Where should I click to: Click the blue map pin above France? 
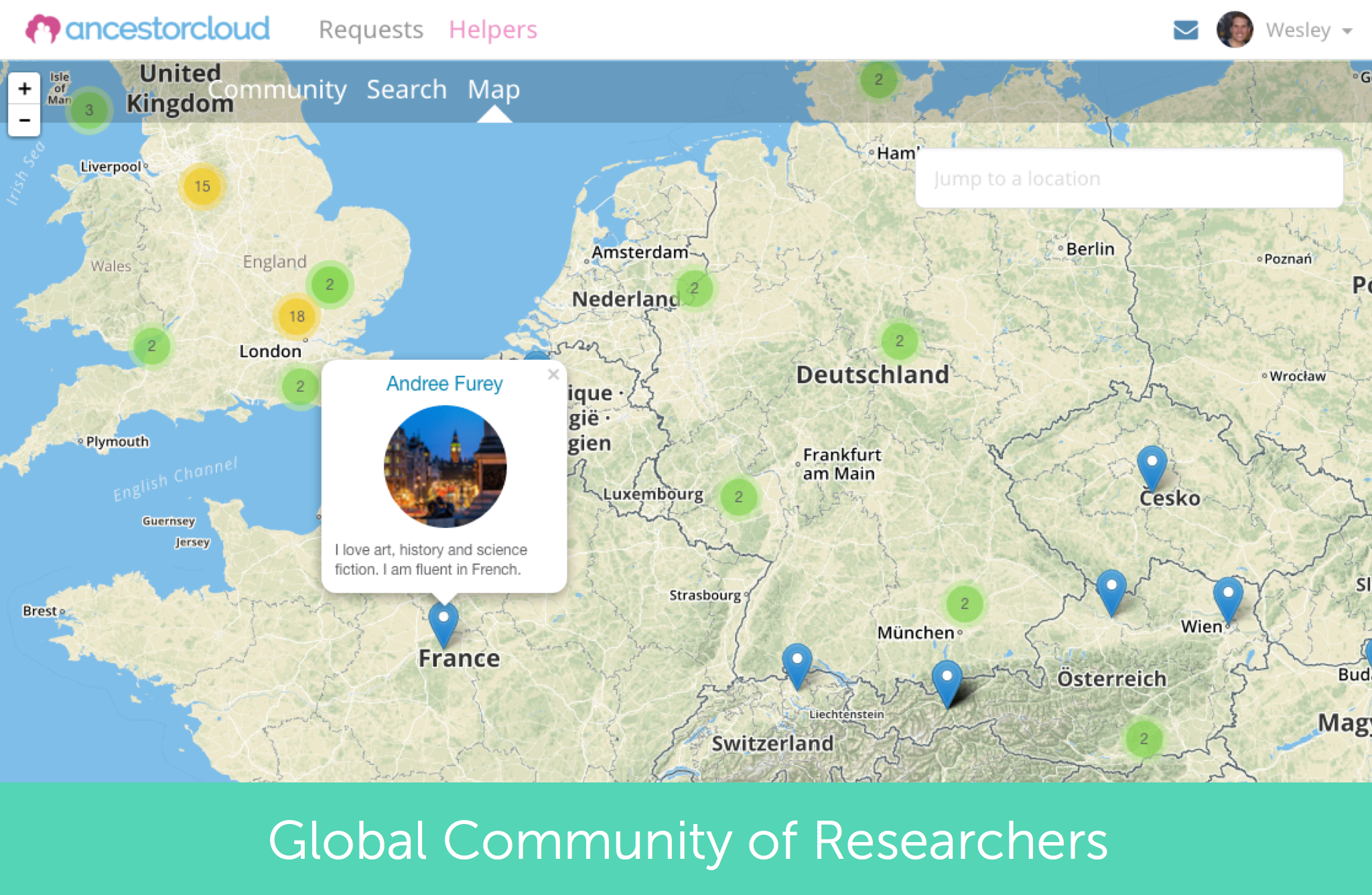443,620
